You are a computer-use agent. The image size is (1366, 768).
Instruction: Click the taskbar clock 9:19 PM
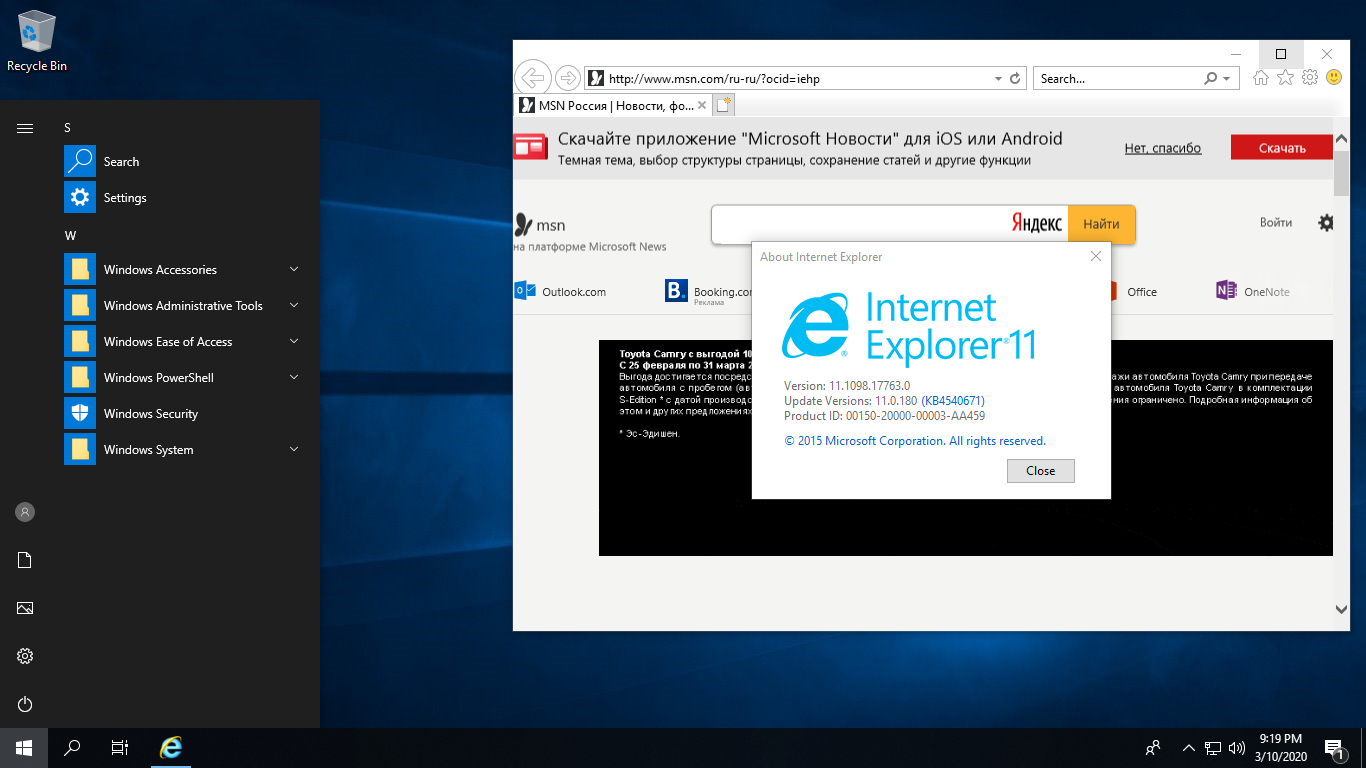point(1281,738)
